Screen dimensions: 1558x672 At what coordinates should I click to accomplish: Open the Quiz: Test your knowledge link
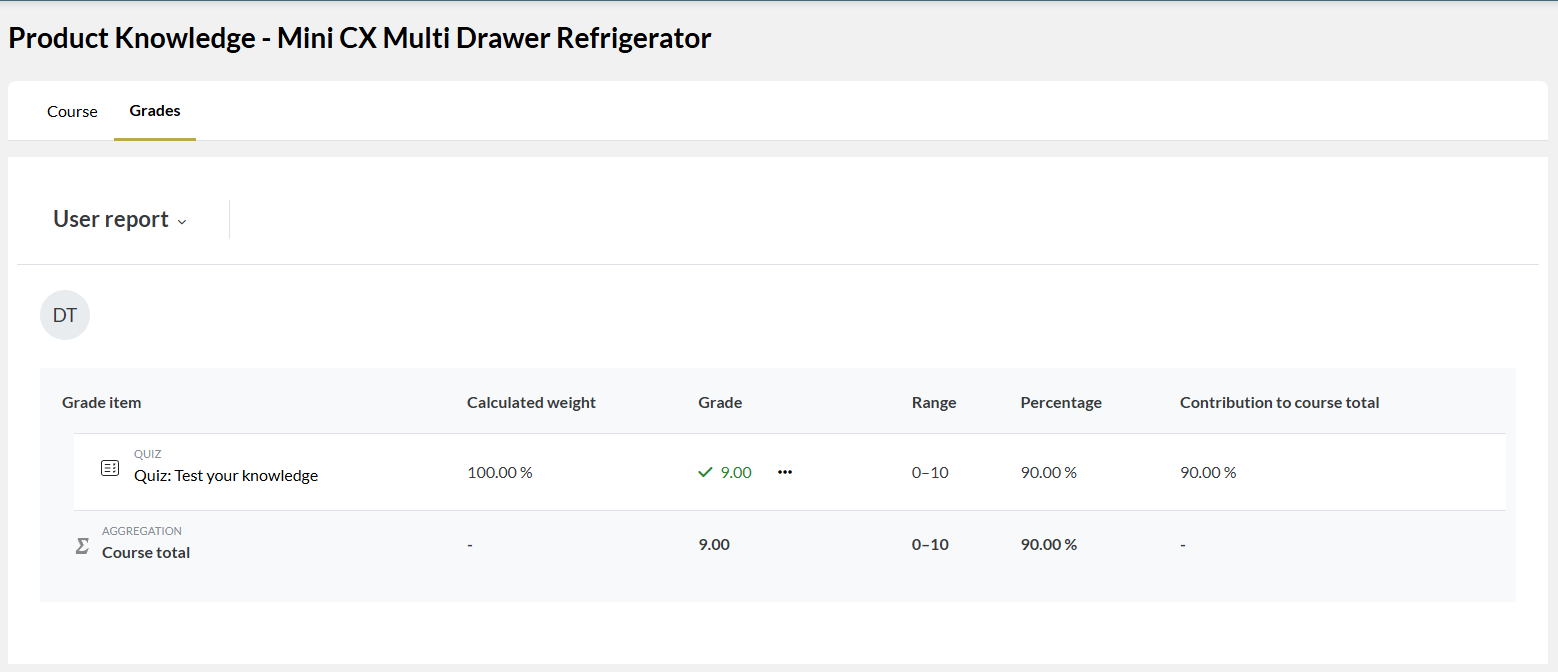[226, 476]
